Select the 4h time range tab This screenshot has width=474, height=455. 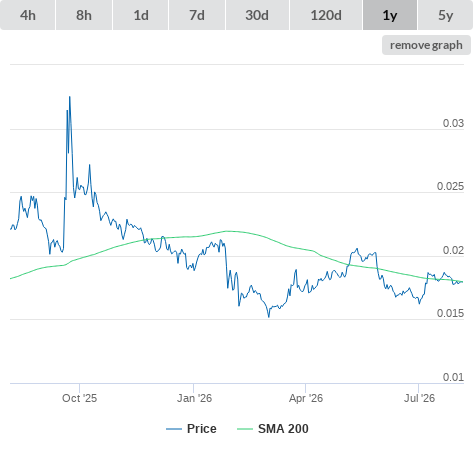click(x=28, y=15)
